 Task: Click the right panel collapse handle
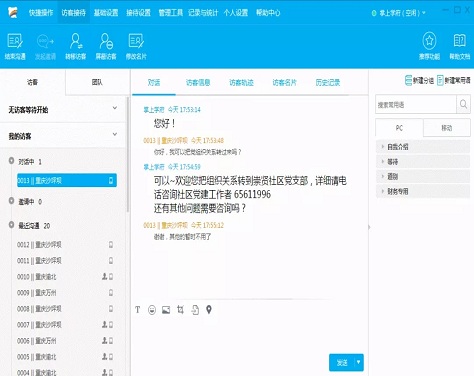369,227
